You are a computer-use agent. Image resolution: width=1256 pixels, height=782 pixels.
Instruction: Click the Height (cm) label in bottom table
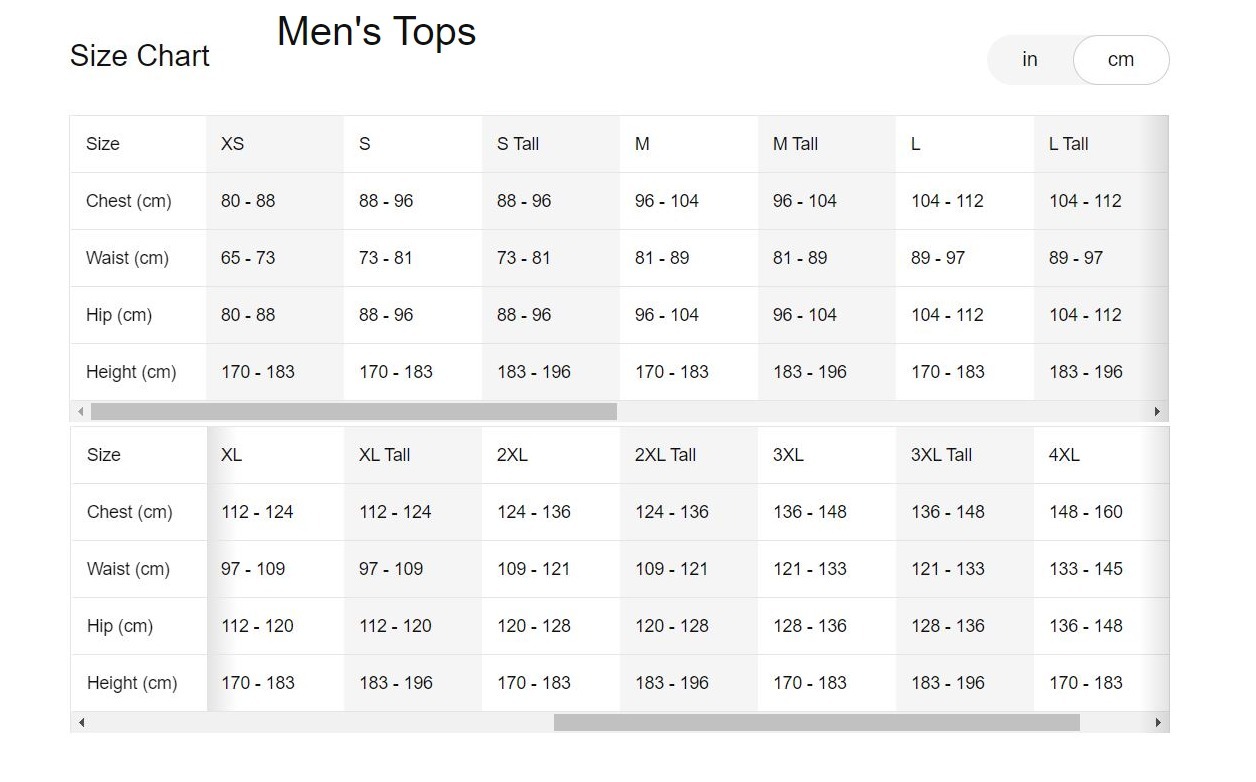132,683
